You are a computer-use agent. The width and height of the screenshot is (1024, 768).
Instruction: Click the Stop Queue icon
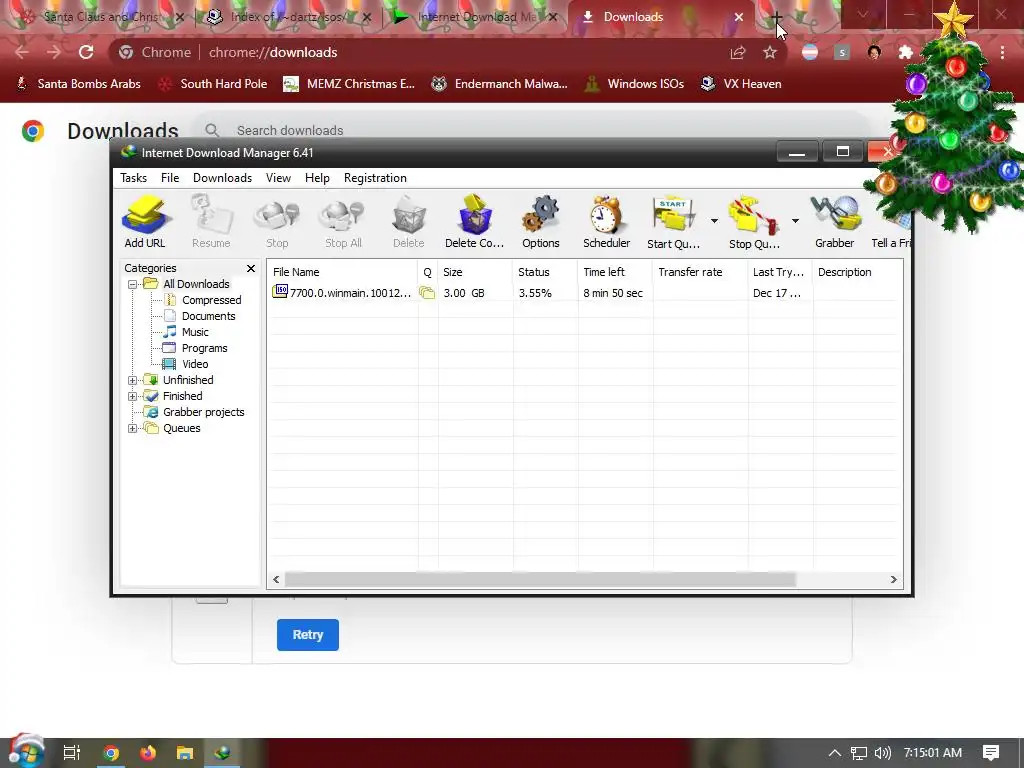click(754, 222)
